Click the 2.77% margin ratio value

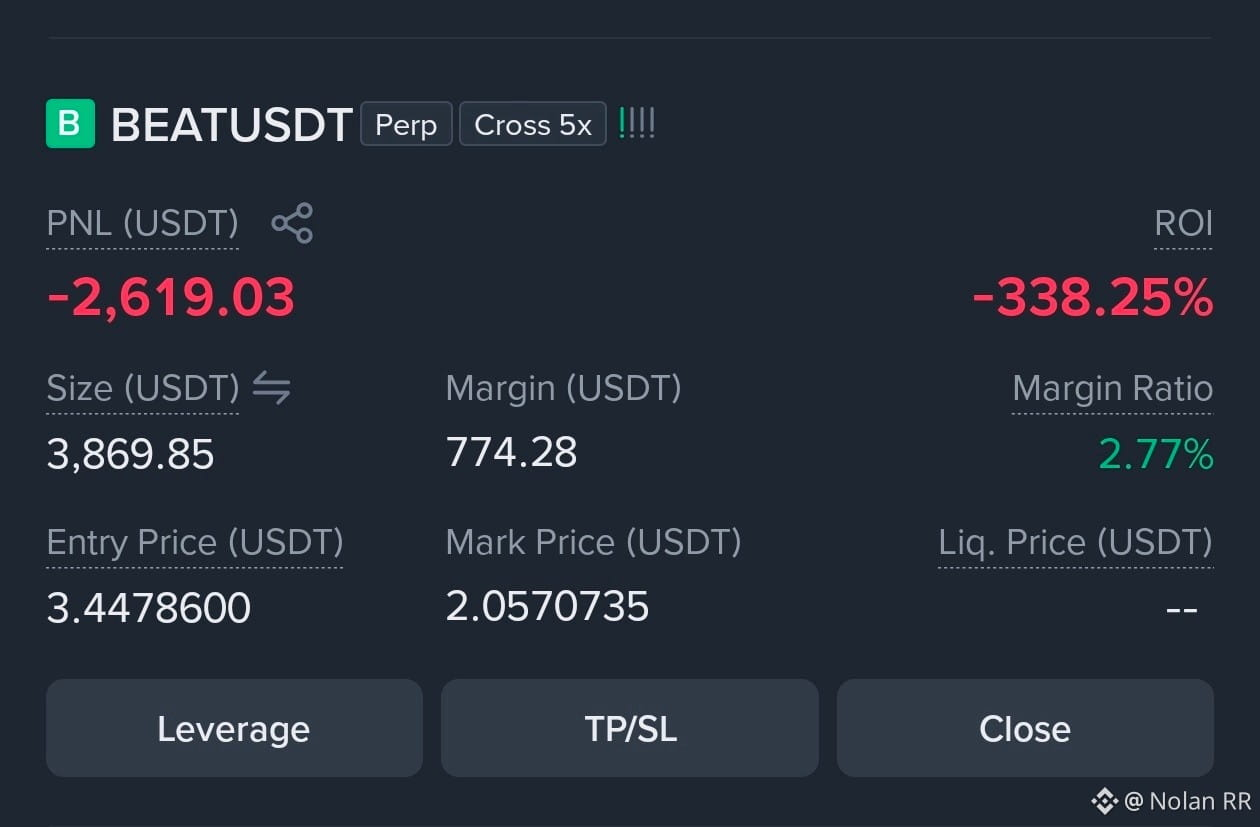click(x=1156, y=454)
